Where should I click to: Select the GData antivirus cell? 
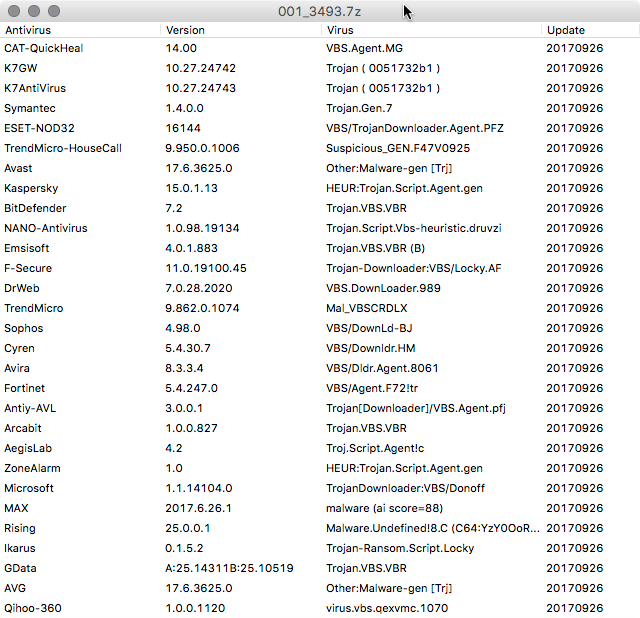tap(20, 568)
